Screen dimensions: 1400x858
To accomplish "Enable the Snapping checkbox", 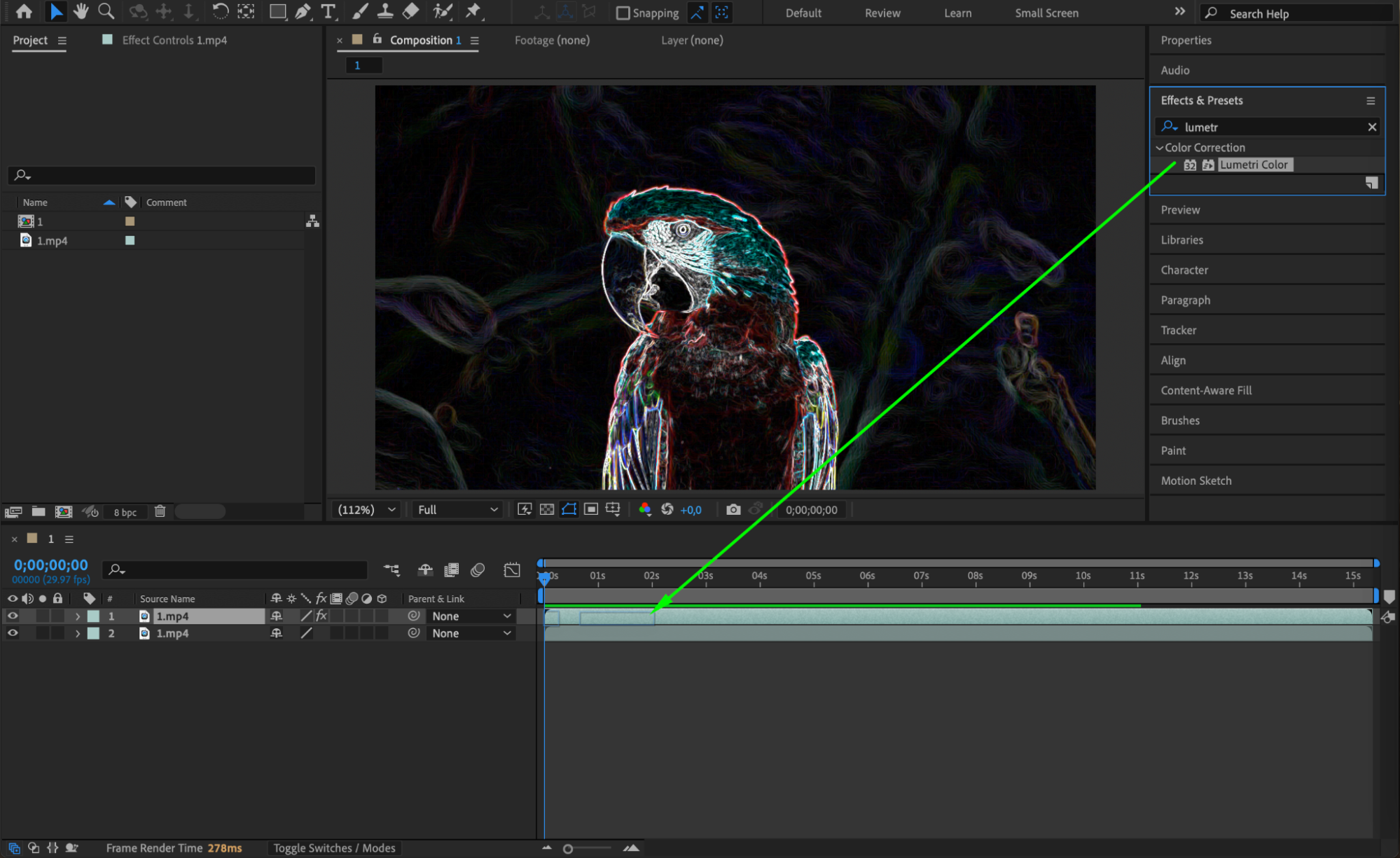I will (623, 13).
